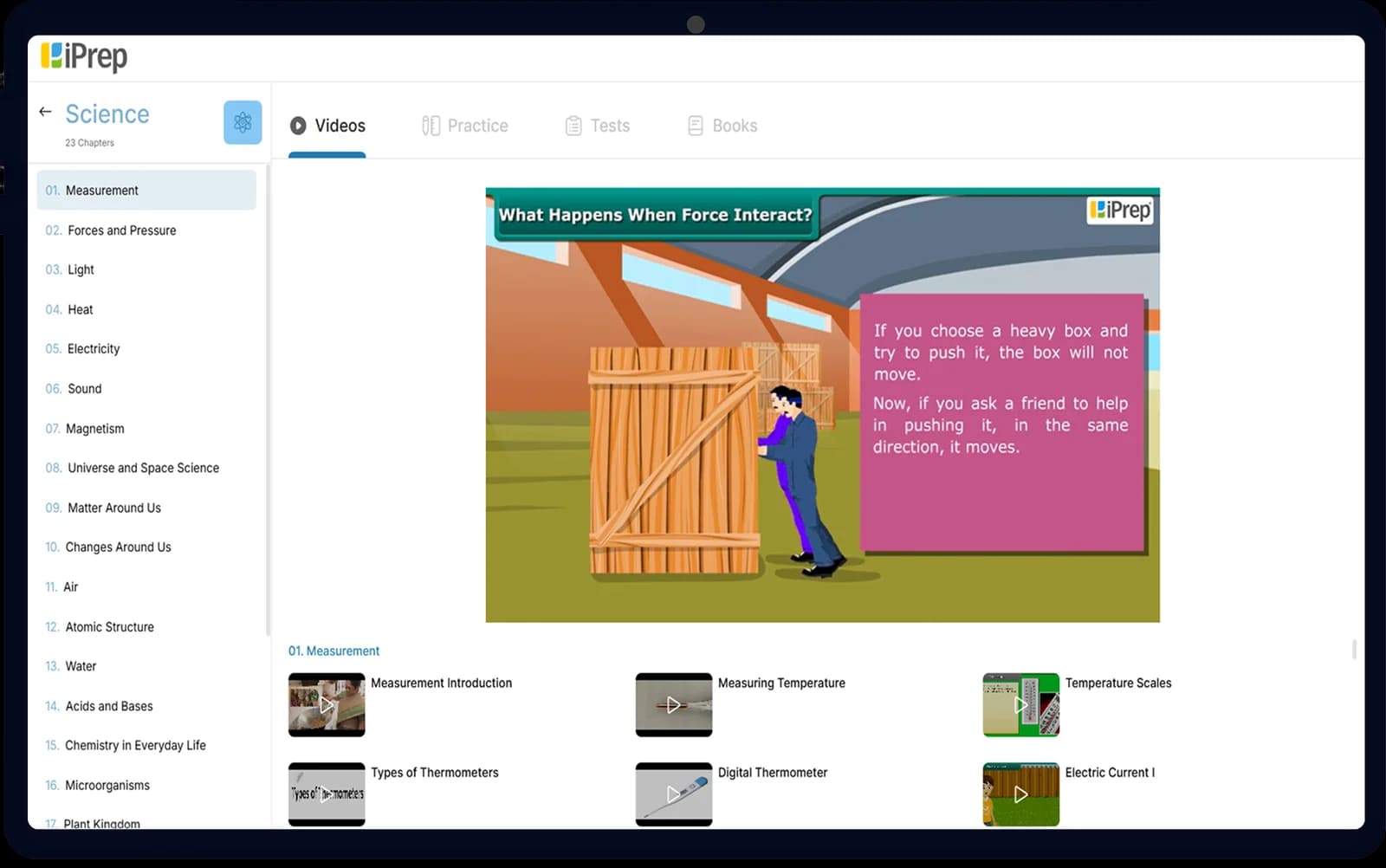1386x868 pixels.
Task: Switch to the Books tab
Action: pos(722,126)
